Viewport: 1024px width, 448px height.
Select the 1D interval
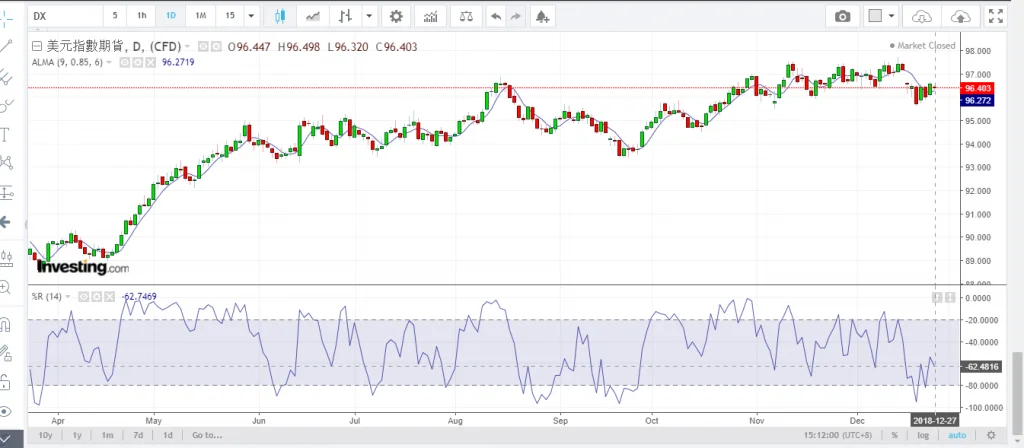click(170, 16)
